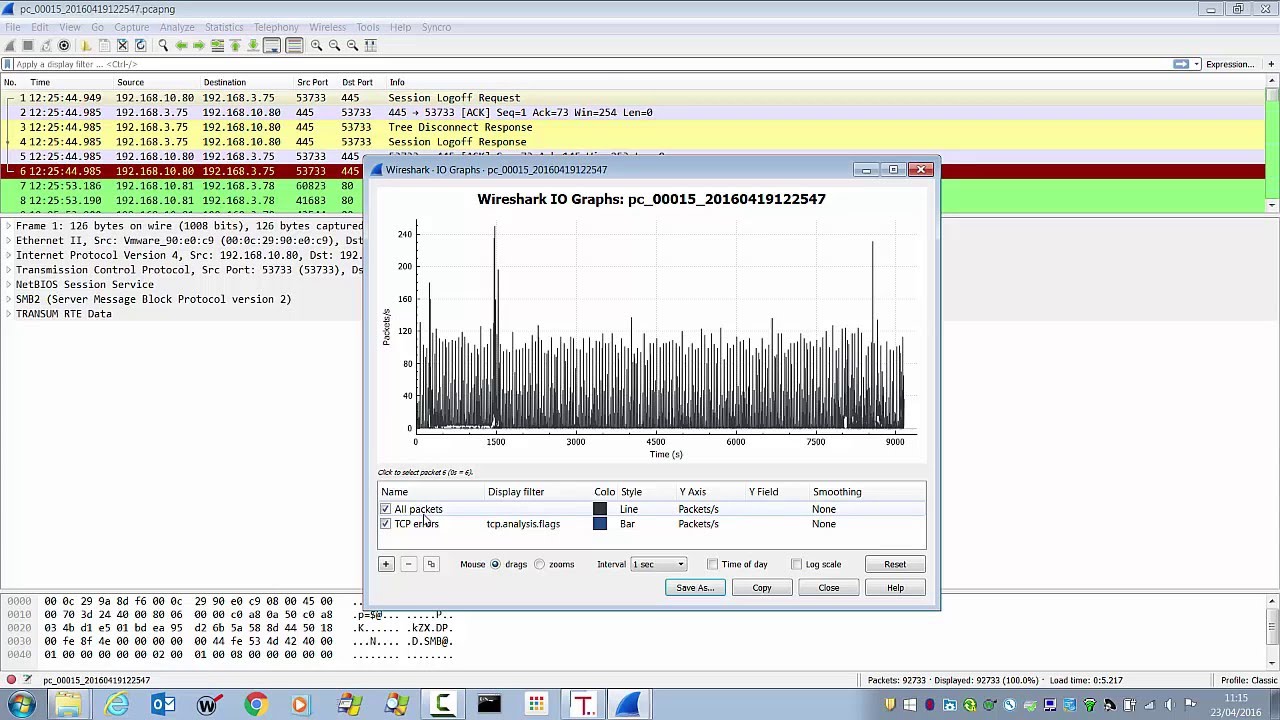
Task: Click Save As button in IO Graphs
Action: [695, 588]
